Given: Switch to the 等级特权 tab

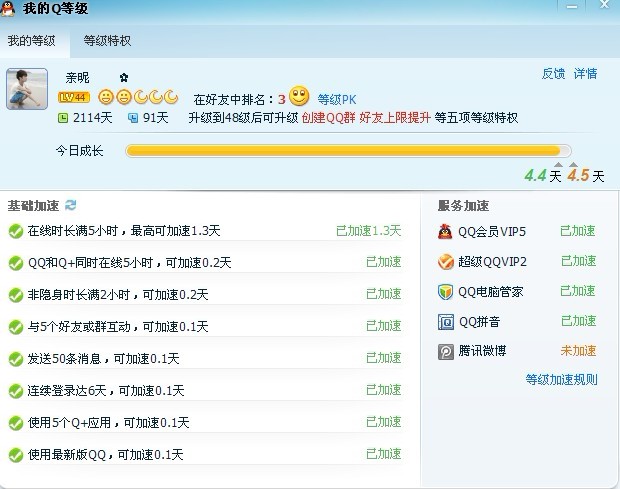Looking at the screenshot, I should (107, 41).
